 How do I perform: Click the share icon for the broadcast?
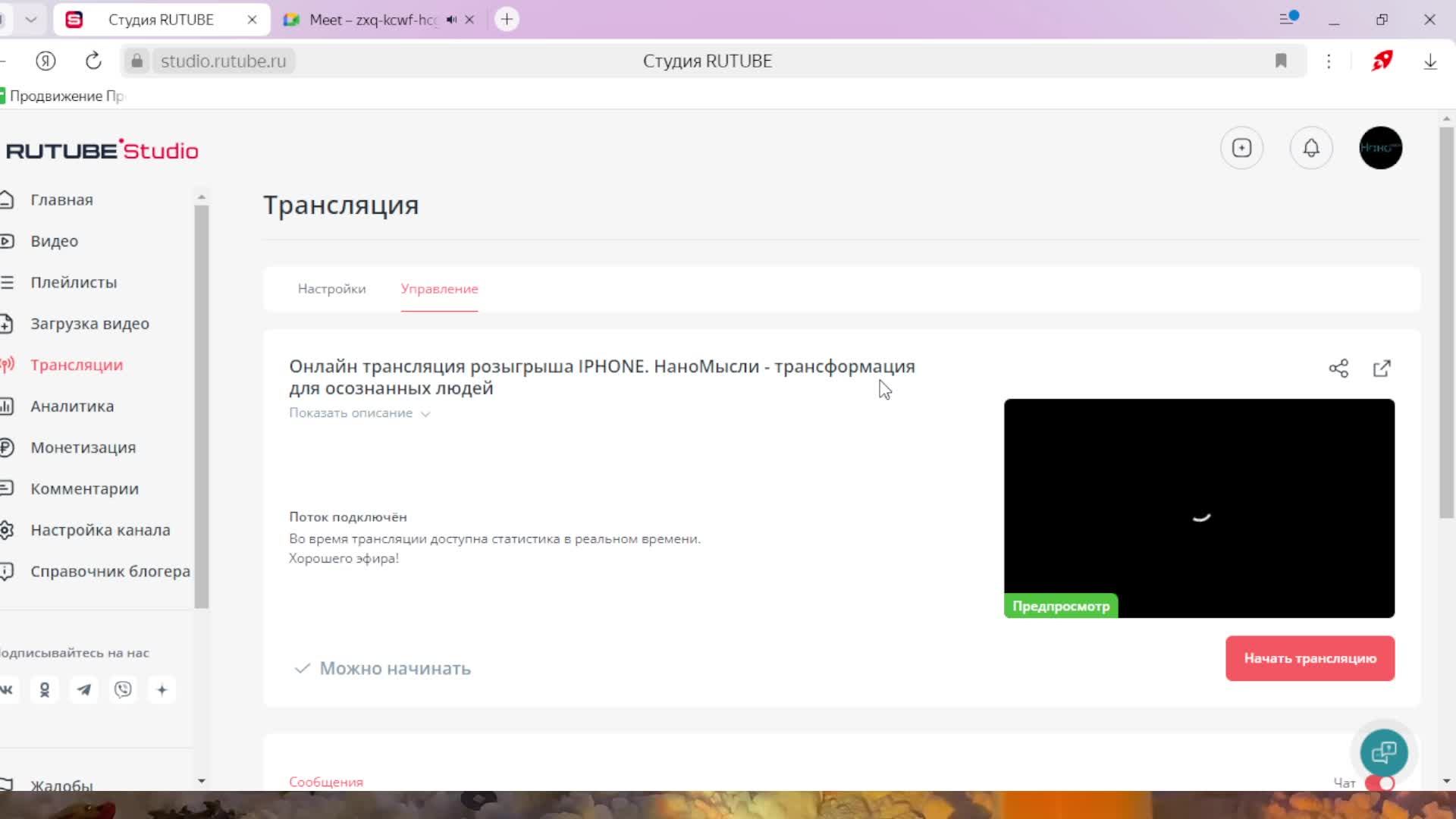(1338, 369)
